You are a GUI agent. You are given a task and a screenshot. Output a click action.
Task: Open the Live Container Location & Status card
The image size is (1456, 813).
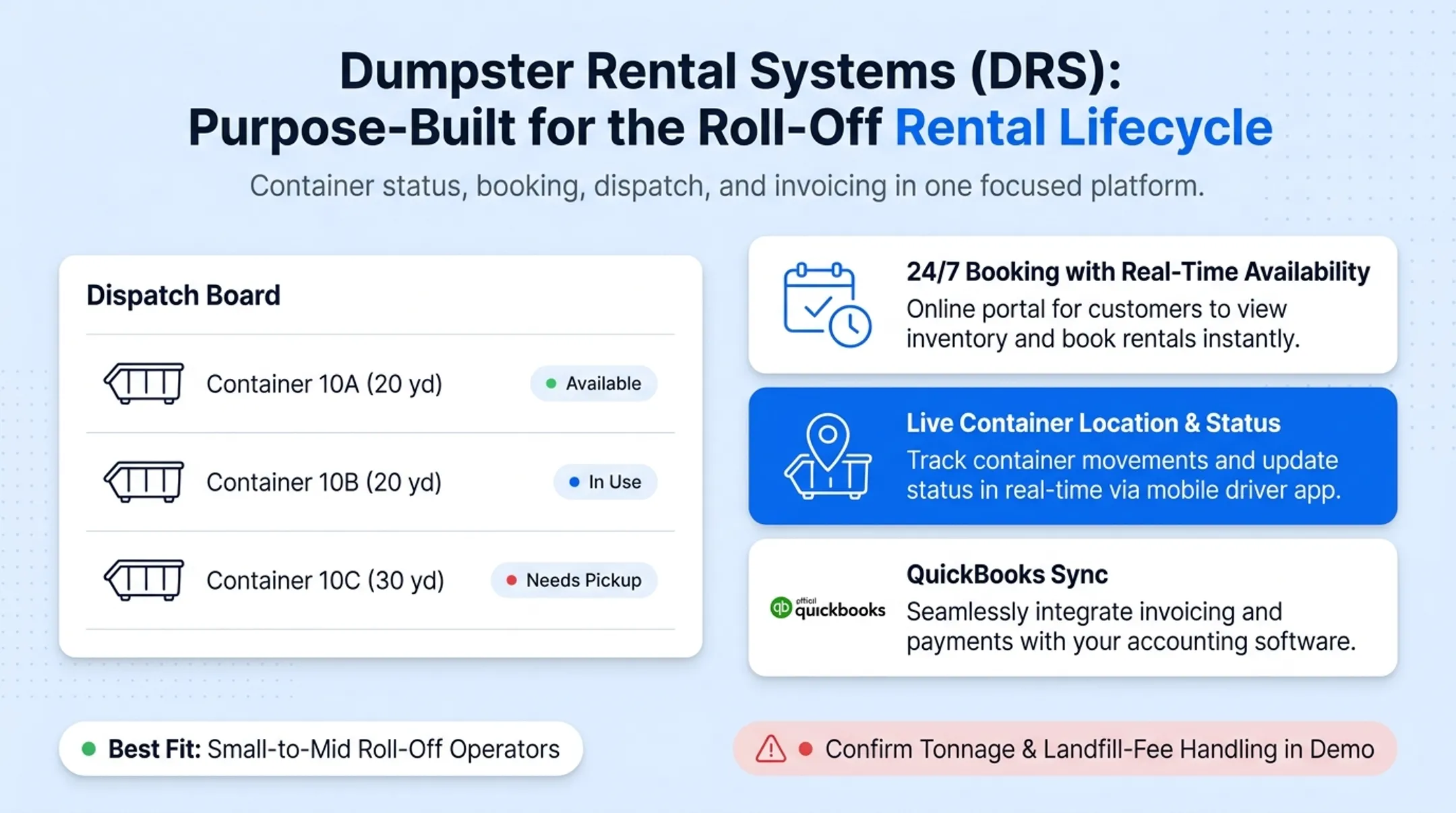click(1072, 456)
